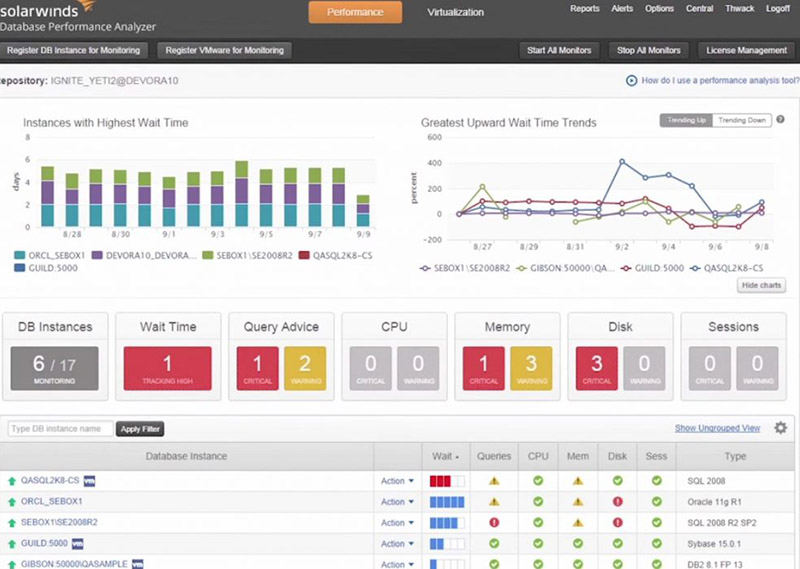Click Register DB Instance for Monitoring
This screenshot has width=800, height=569.
[73, 50]
